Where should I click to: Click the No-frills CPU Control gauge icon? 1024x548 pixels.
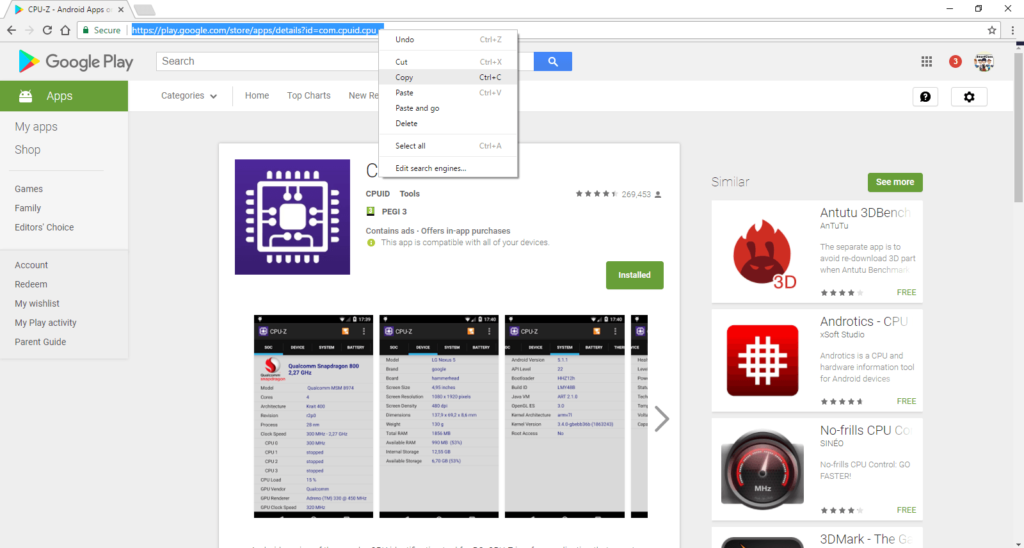tap(762, 469)
